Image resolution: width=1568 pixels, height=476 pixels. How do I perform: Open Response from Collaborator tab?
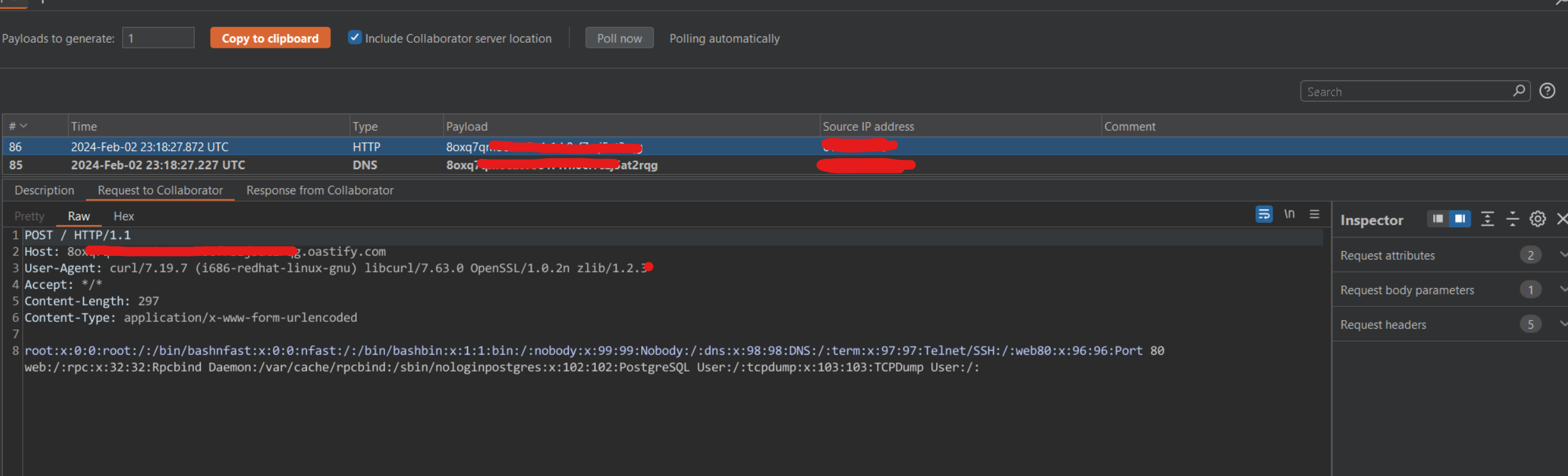coord(320,191)
